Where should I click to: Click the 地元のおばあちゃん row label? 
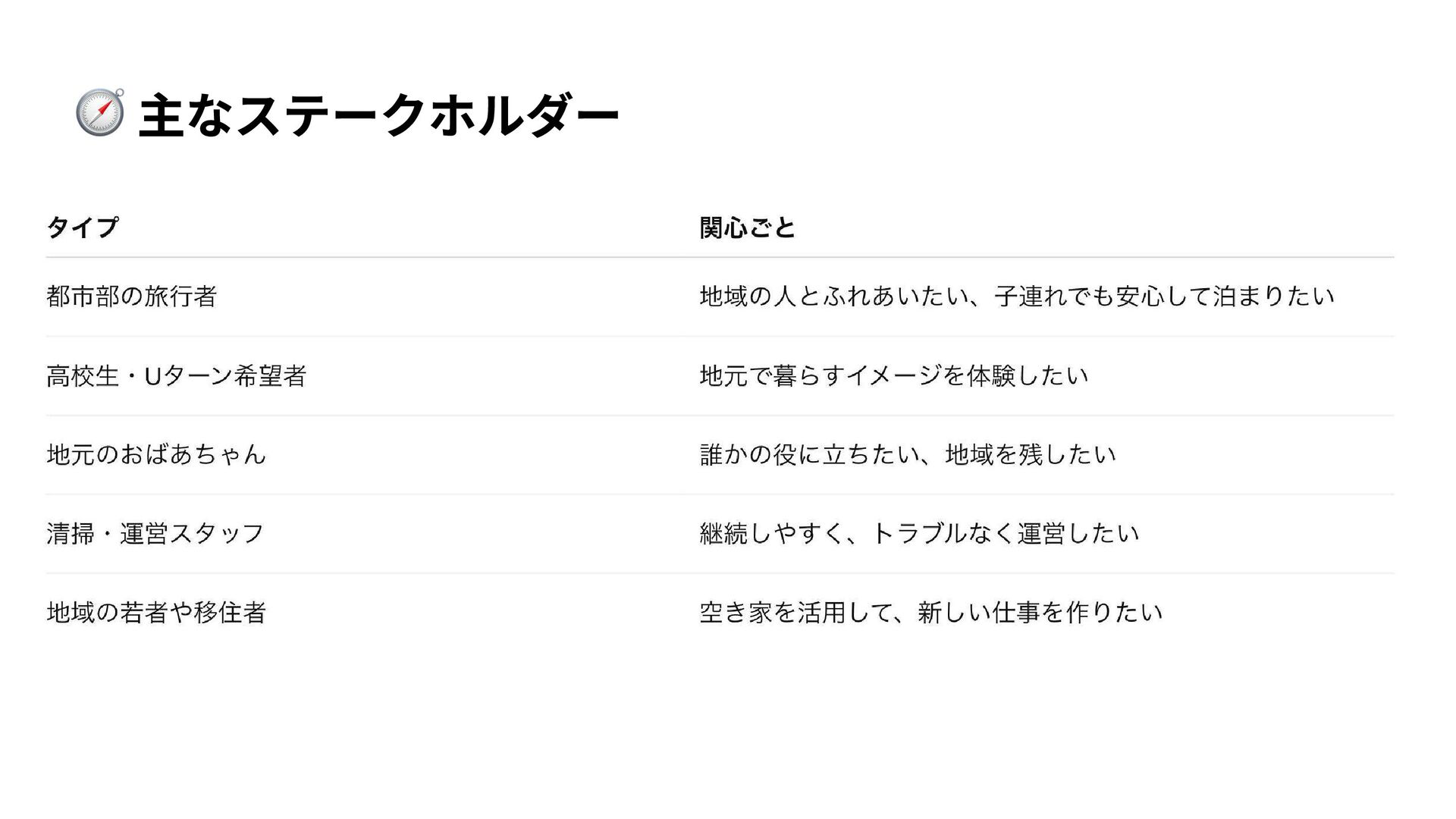click(x=156, y=454)
